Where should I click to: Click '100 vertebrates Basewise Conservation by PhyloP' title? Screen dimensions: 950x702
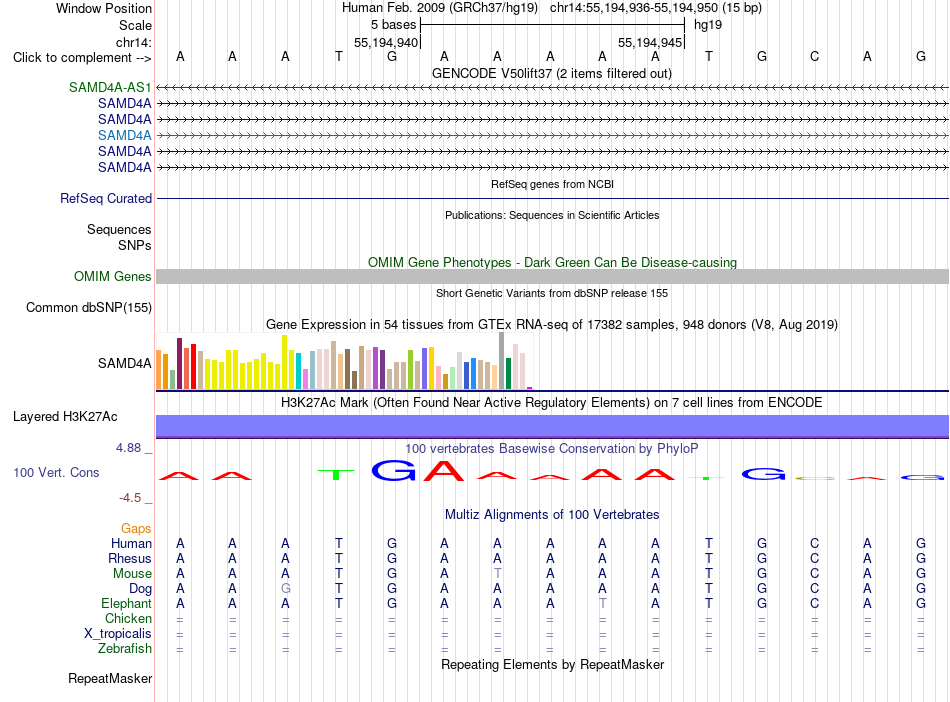(551, 449)
